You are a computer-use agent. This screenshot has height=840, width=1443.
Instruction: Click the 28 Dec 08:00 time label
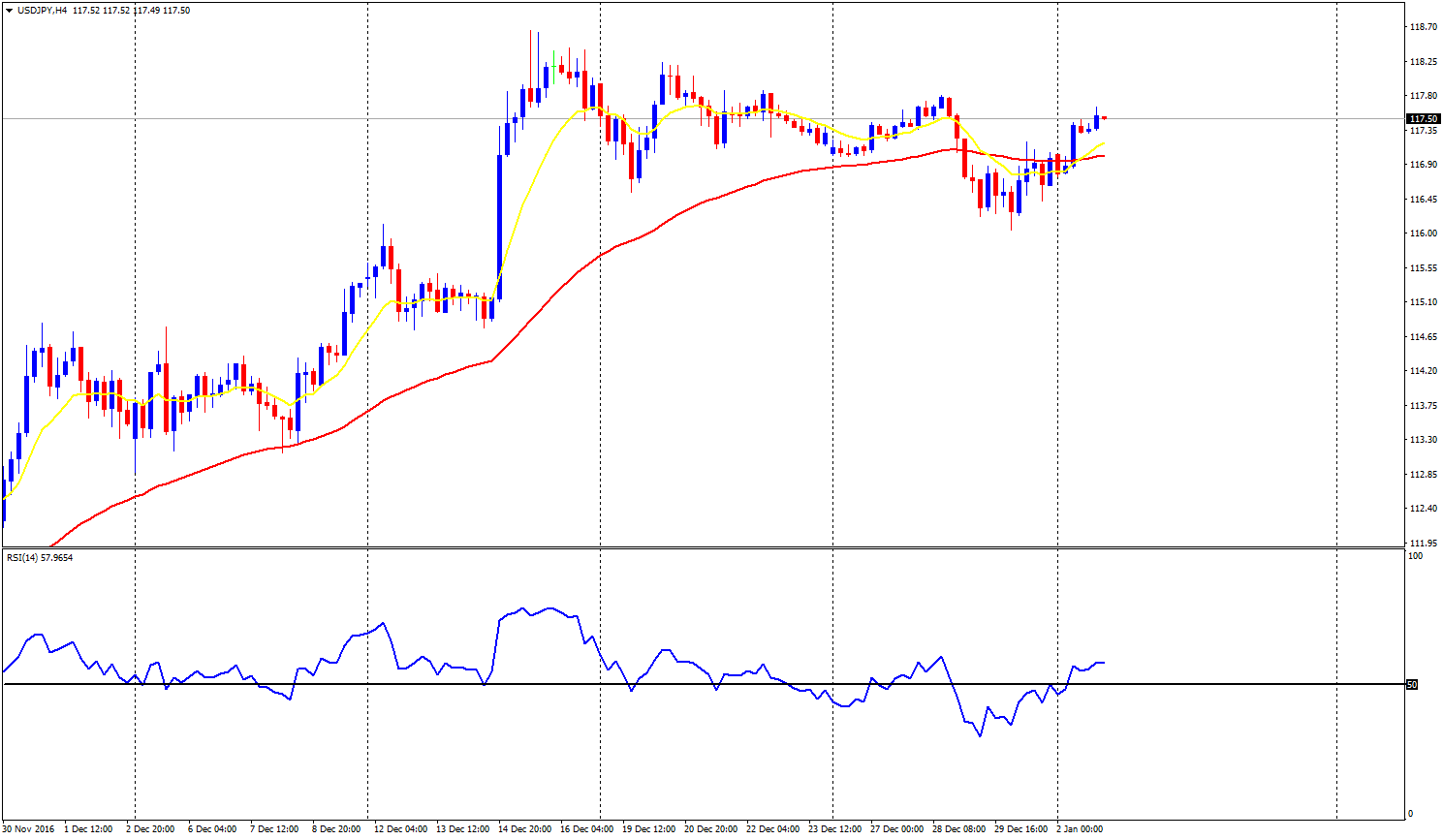pyautogui.click(x=958, y=829)
